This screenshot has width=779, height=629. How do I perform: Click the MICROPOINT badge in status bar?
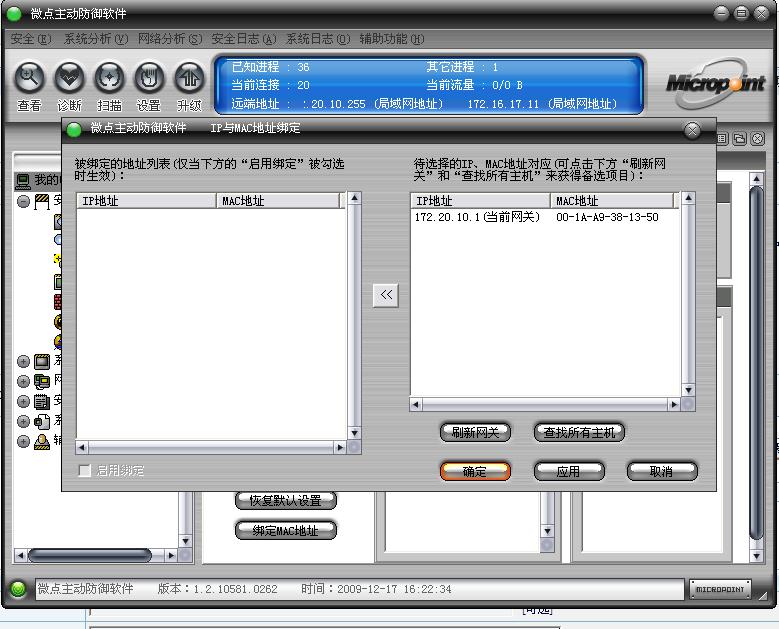[x=720, y=589]
